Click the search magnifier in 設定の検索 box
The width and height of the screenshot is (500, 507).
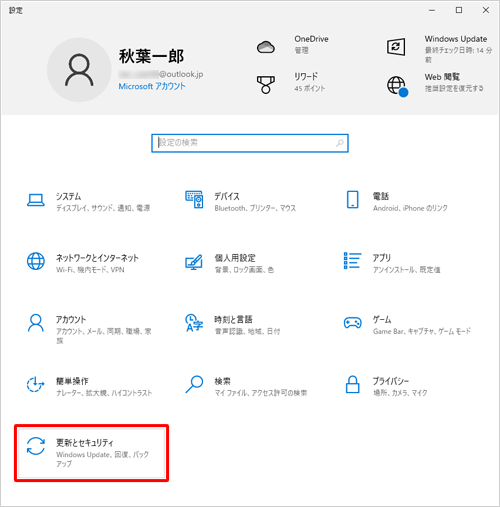[340, 143]
